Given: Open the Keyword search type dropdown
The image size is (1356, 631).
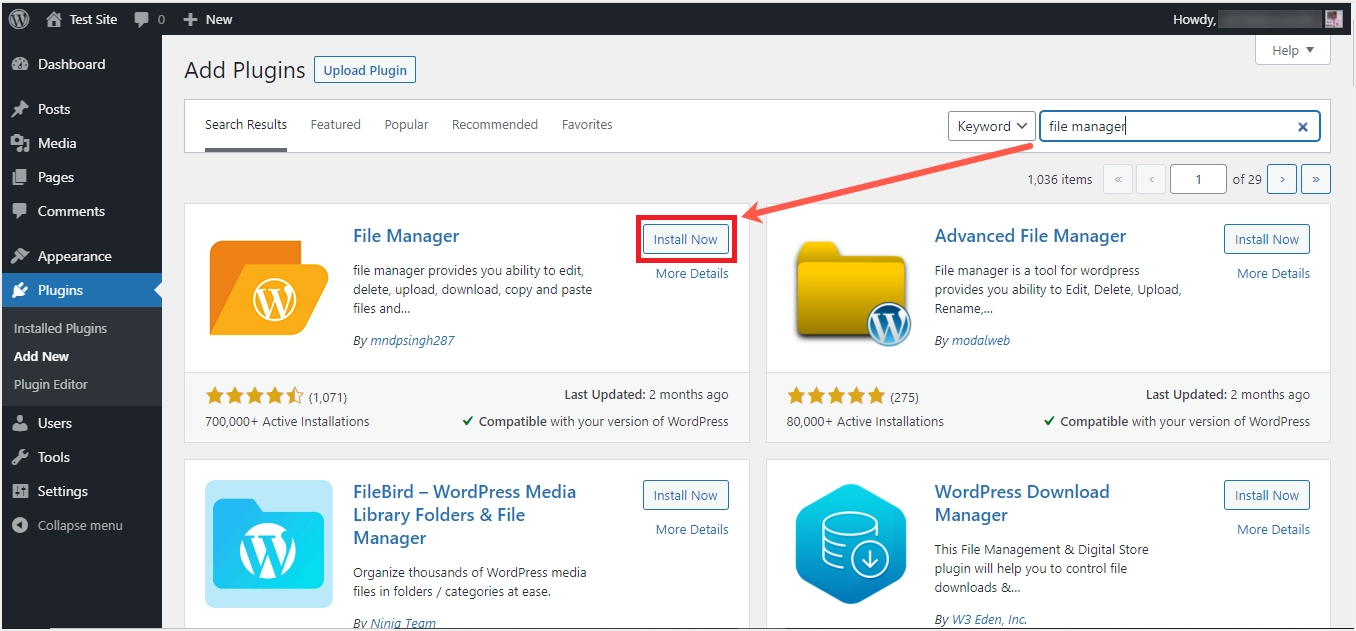Looking at the screenshot, I should (x=991, y=126).
